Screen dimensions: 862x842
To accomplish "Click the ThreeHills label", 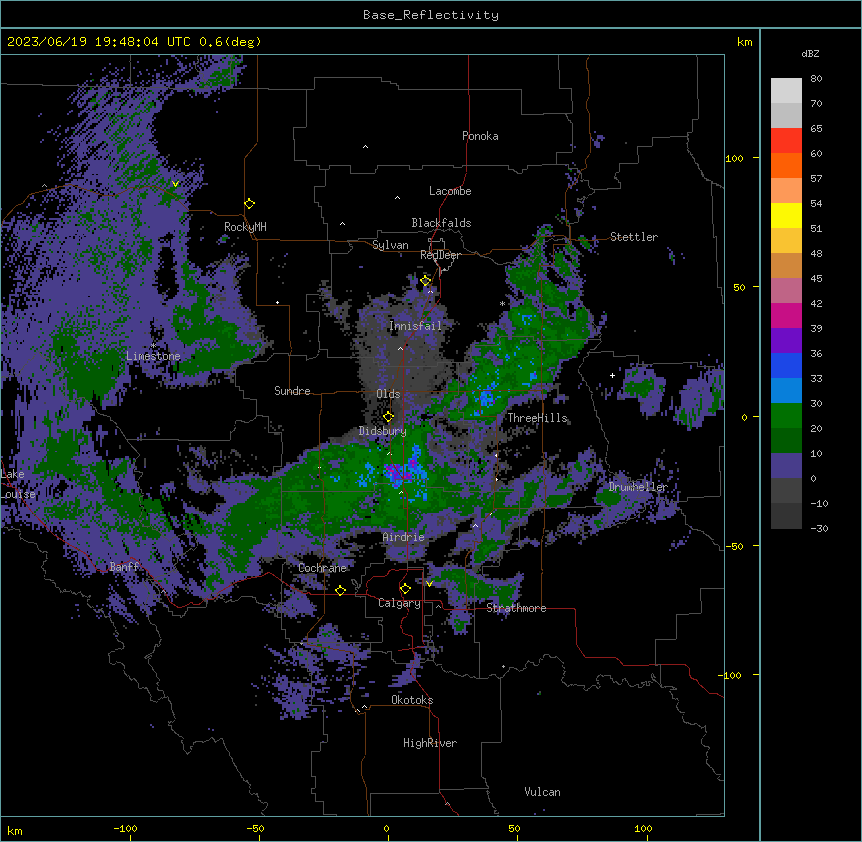I will pos(537,418).
